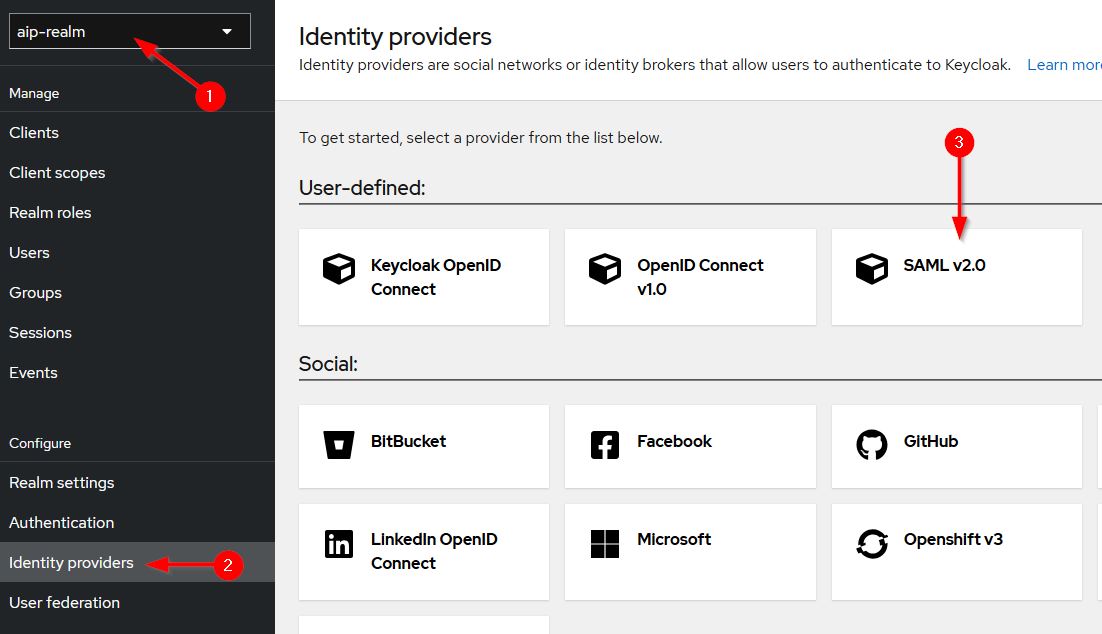
Task: Select the Microsoft provider label
Action: 674,539
